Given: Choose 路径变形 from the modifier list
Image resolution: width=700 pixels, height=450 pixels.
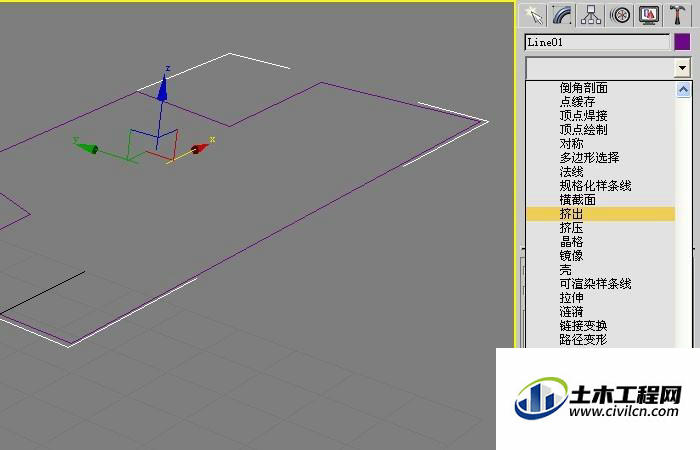Looking at the screenshot, I should [583, 340].
